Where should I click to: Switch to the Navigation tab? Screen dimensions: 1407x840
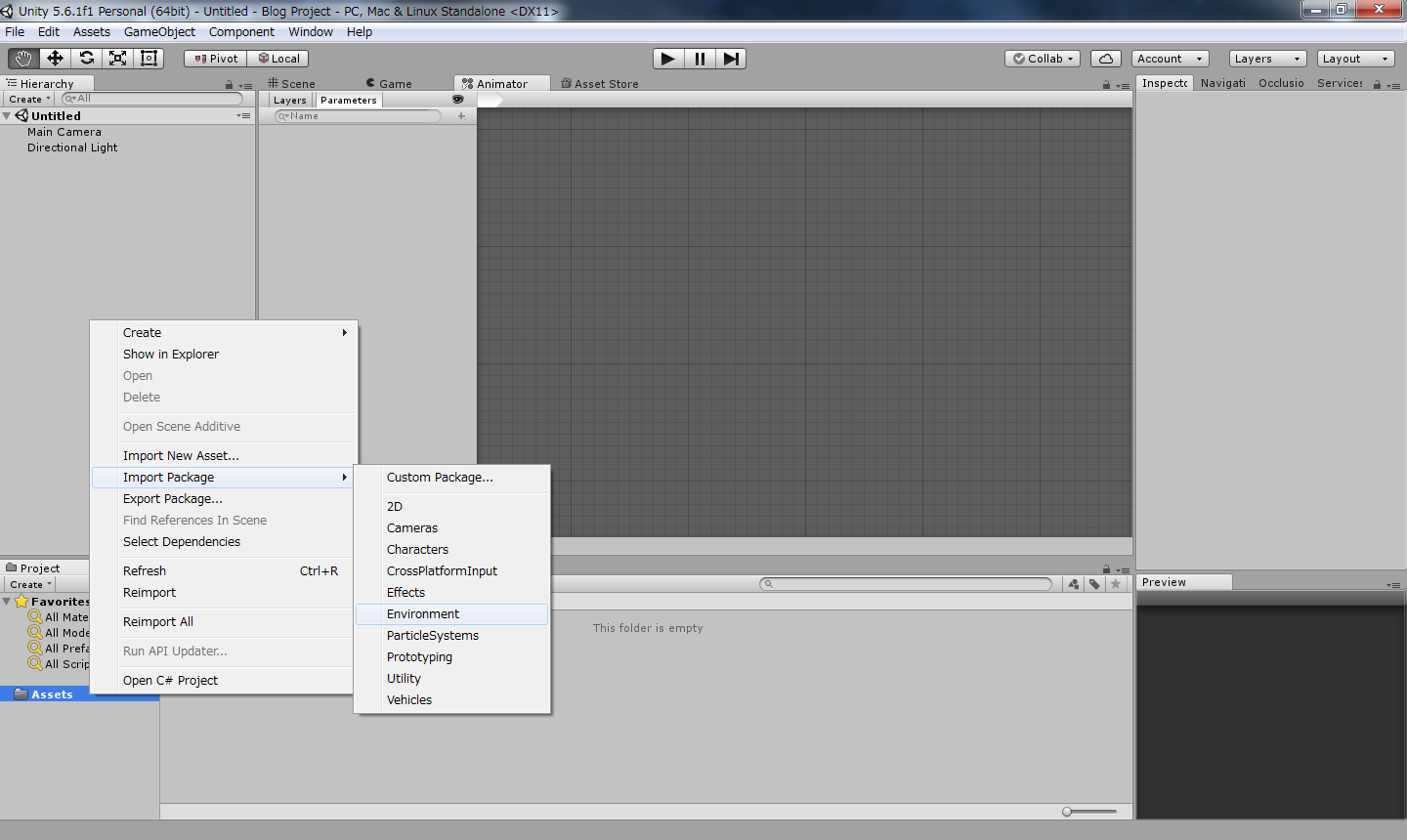pos(1222,83)
